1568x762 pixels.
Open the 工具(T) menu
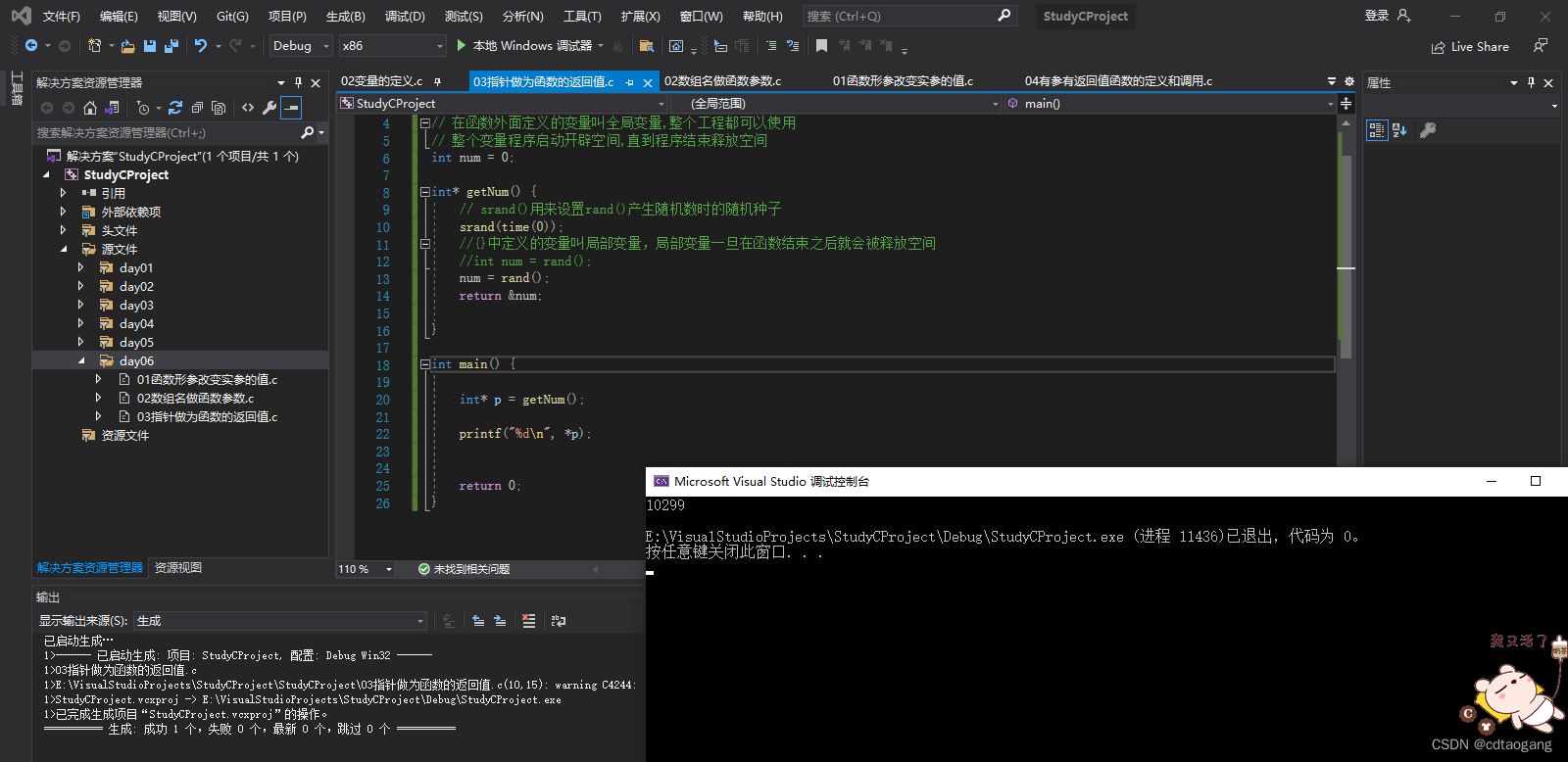[582, 17]
